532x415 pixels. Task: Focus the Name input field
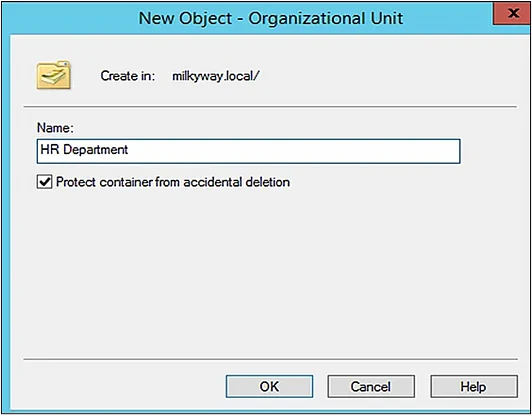(248, 151)
